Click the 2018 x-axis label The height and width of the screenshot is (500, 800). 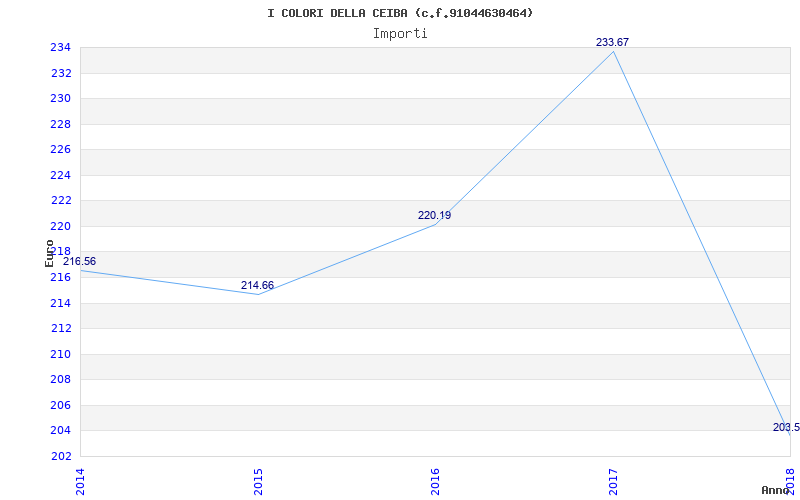(790, 482)
